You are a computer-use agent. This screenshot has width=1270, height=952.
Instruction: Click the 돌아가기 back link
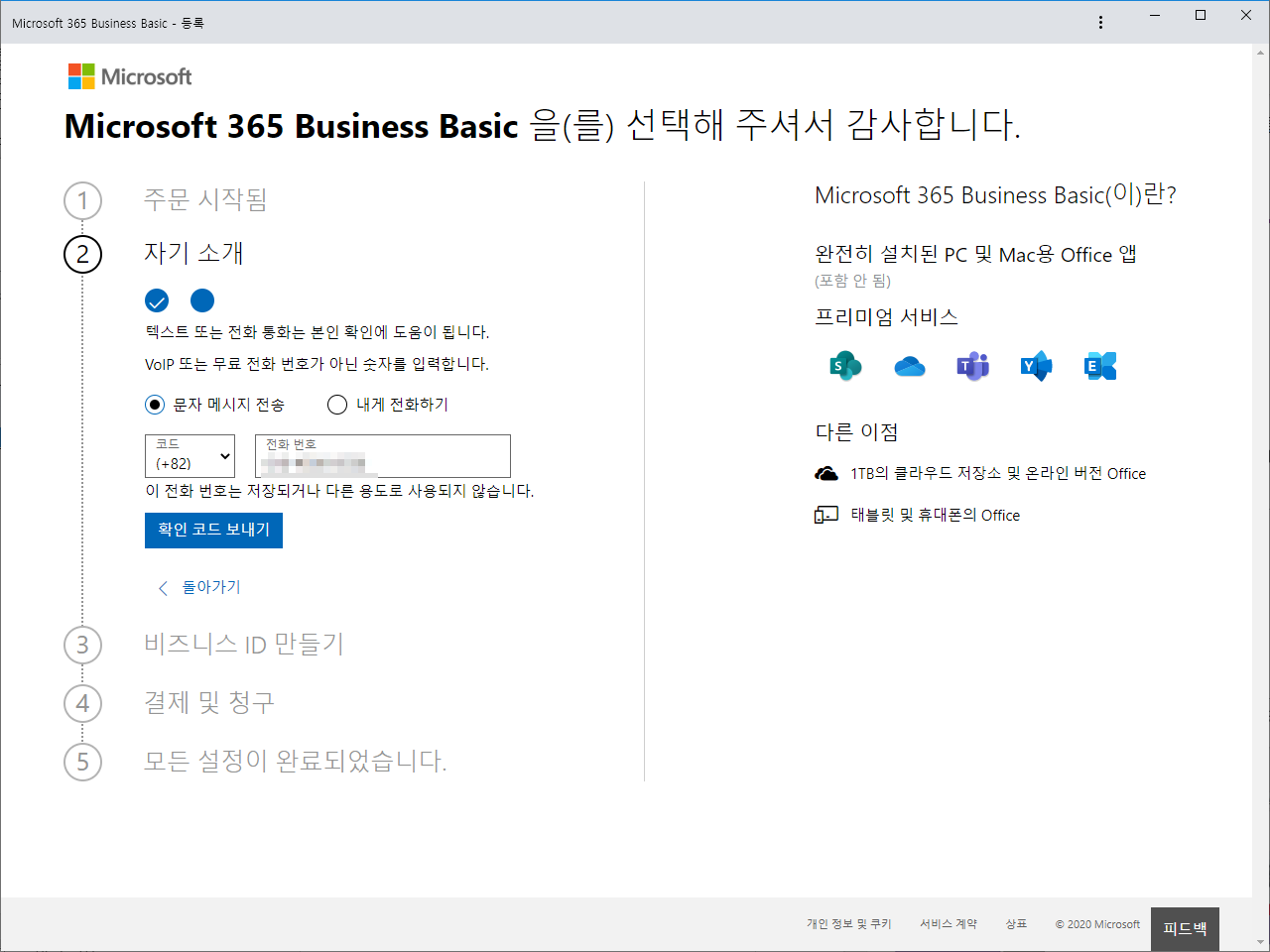199,587
